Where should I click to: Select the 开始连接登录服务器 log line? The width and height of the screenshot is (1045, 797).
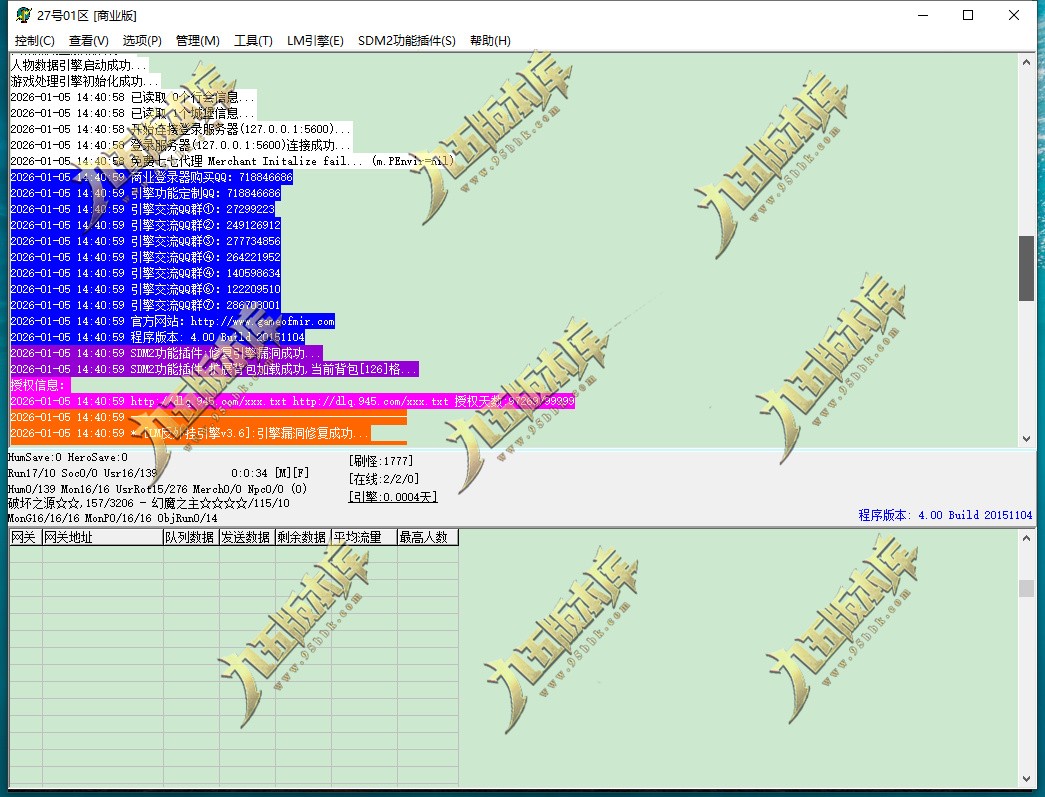(x=181, y=129)
